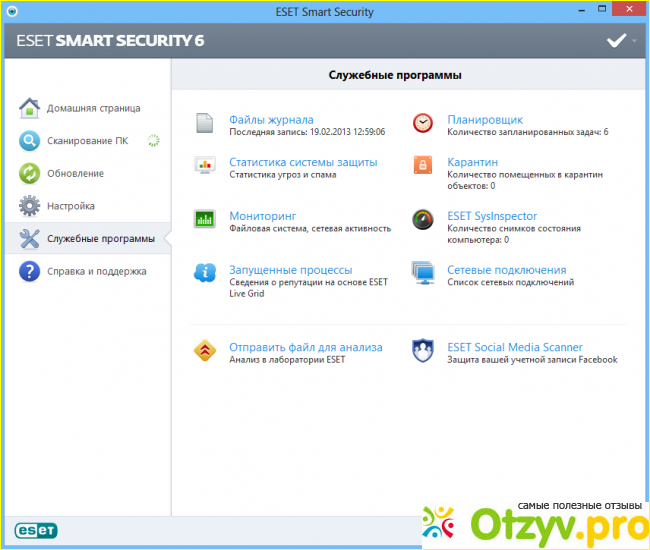Open the Файлы журнала link
The width and height of the screenshot is (650, 550).
click(x=271, y=120)
